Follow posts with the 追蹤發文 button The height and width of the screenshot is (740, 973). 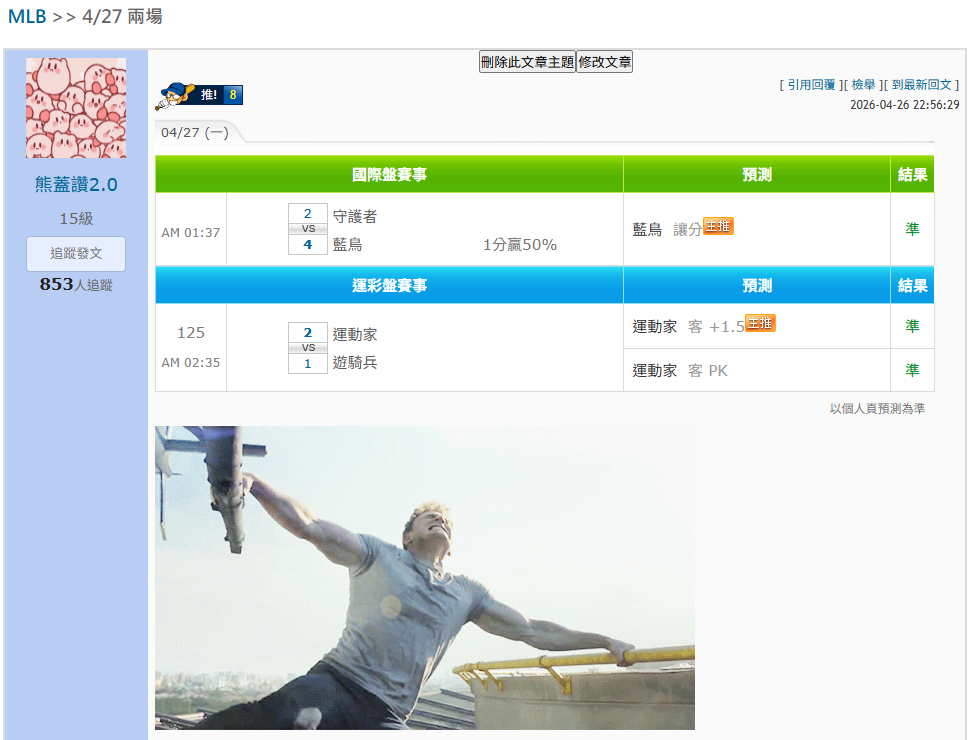pos(76,254)
